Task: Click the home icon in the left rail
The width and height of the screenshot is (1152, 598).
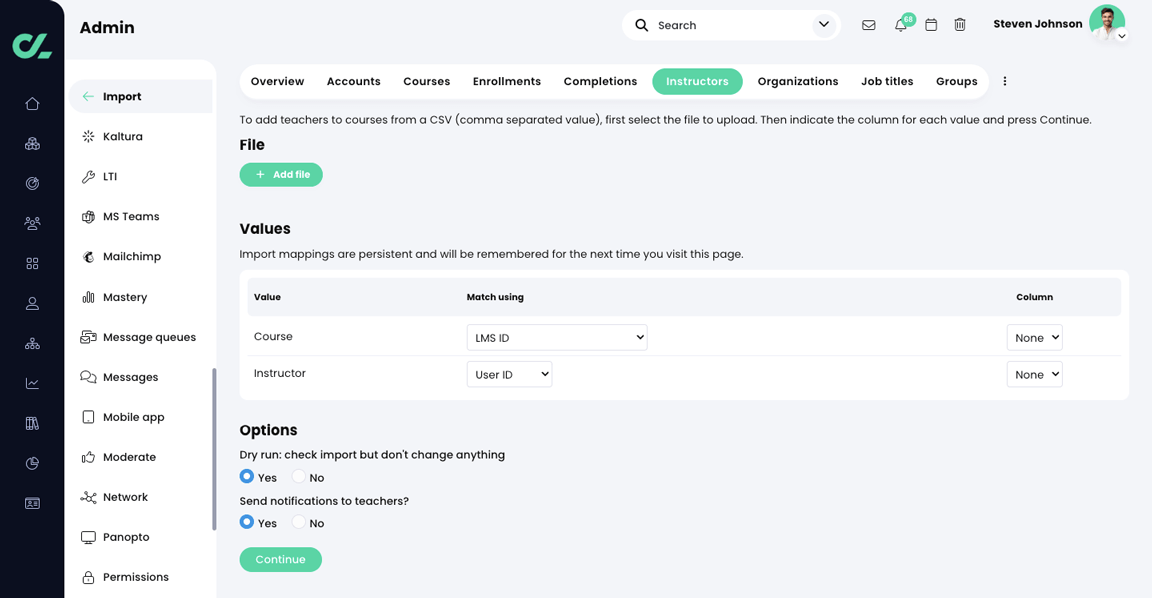Action: tap(32, 103)
